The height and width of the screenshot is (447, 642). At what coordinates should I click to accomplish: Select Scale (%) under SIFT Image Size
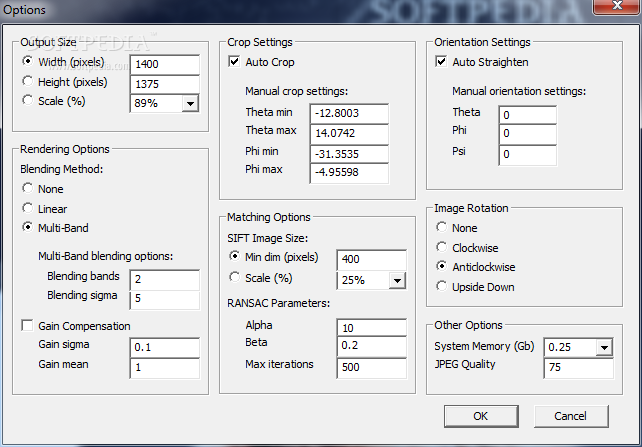pos(235,277)
